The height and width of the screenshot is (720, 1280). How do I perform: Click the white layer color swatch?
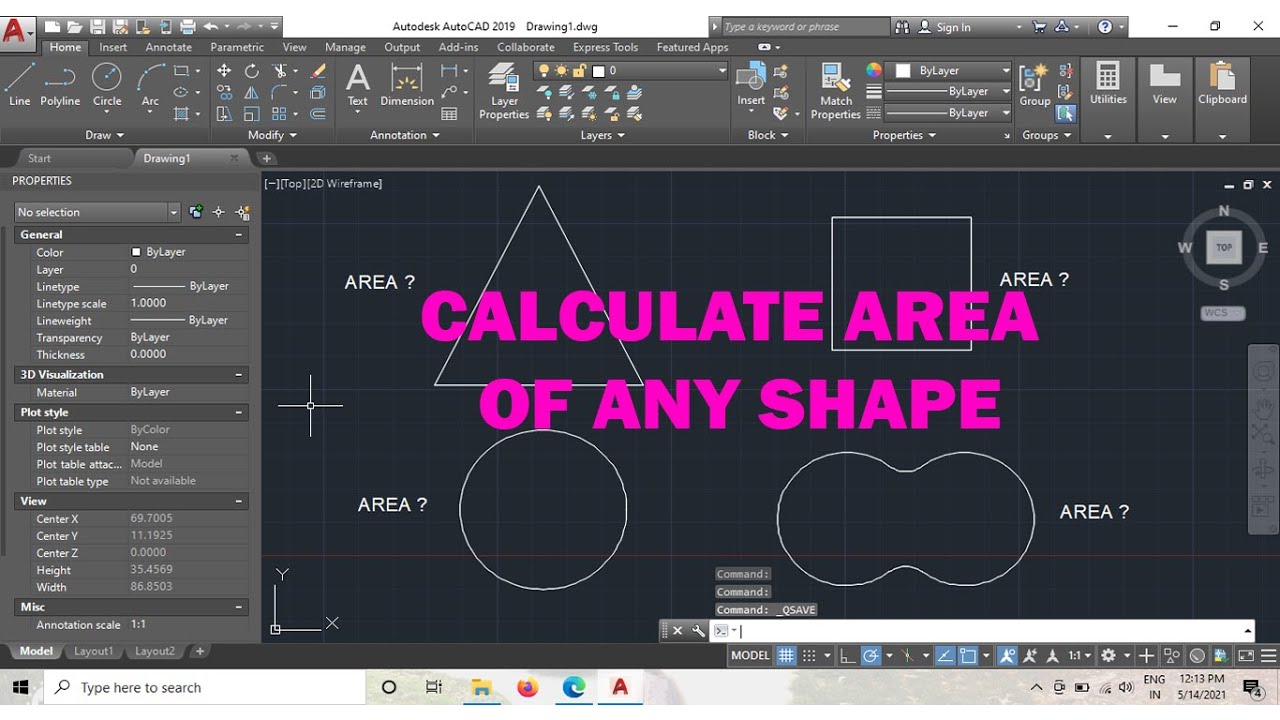click(599, 71)
